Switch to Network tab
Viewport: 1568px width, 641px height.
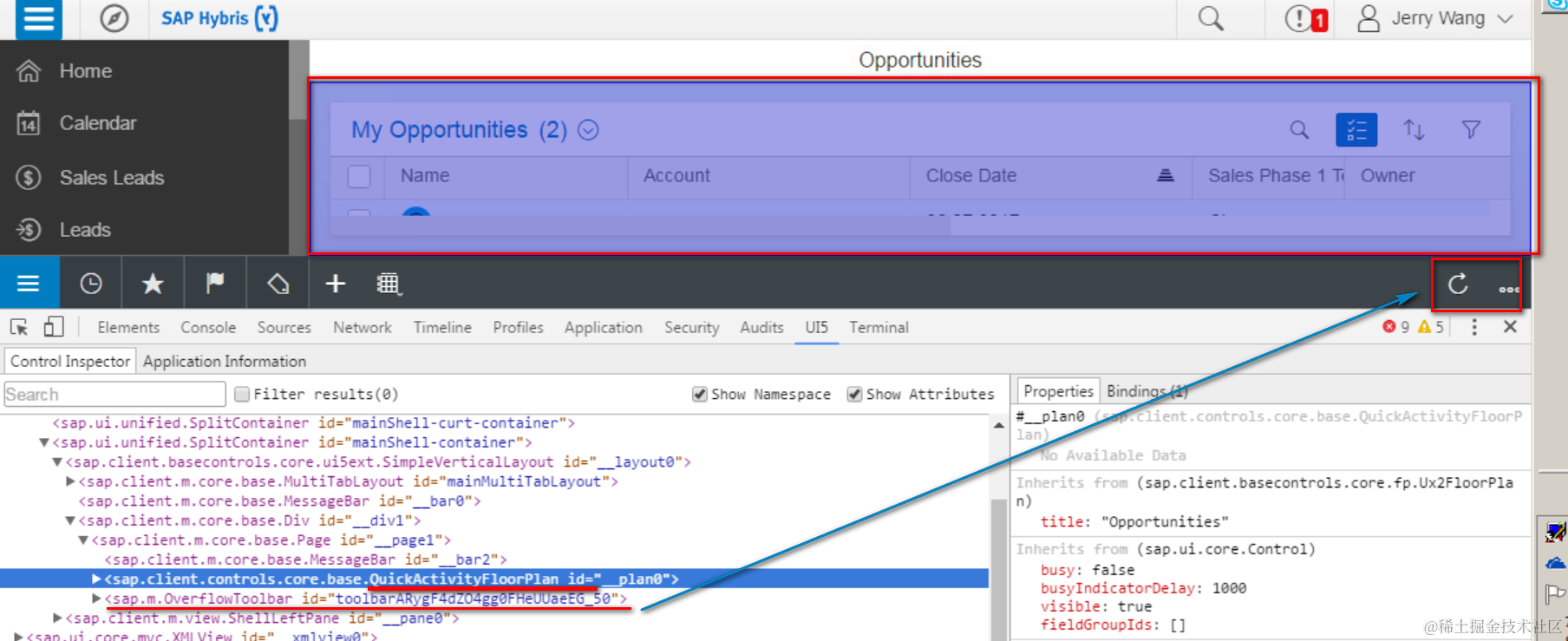(x=363, y=327)
